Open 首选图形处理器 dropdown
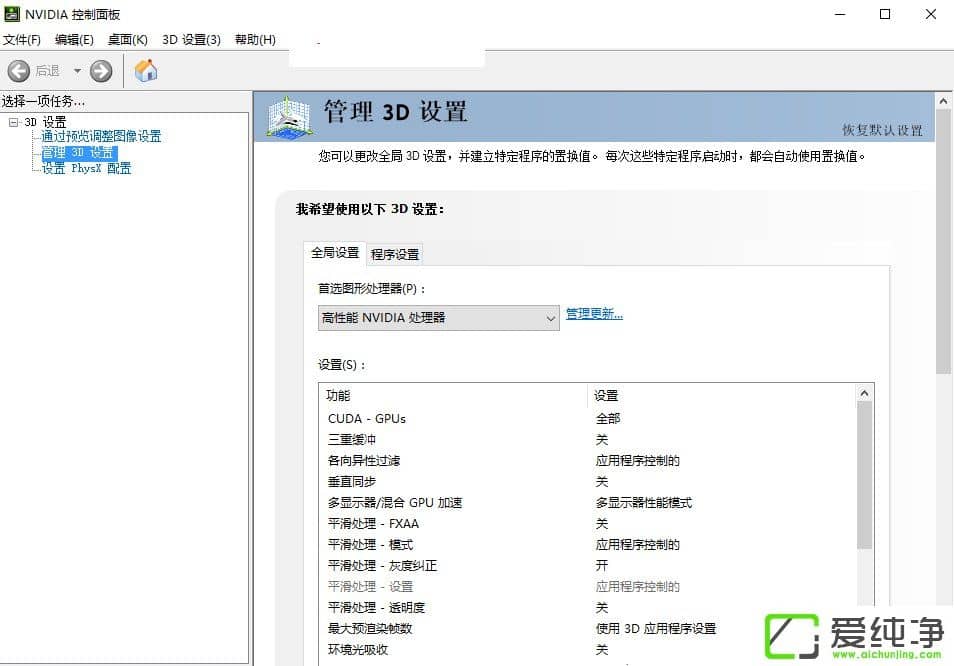The image size is (954, 666). coord(439,318)
